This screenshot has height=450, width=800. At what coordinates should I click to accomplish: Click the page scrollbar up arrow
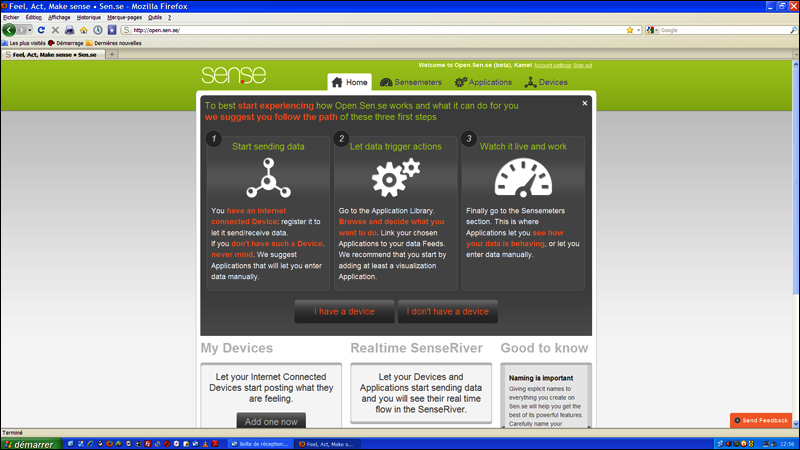[x=795, y=64]
